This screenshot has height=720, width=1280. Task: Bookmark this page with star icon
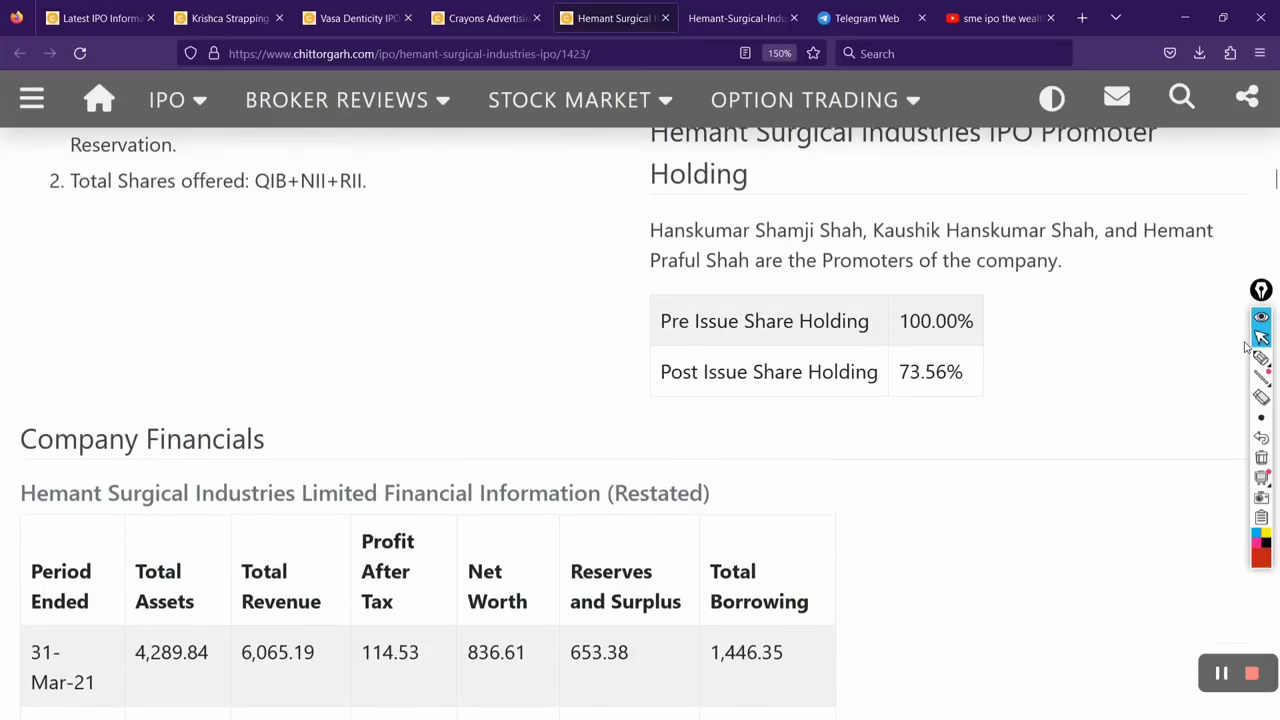pyautogui.click(x=813, y=53)
